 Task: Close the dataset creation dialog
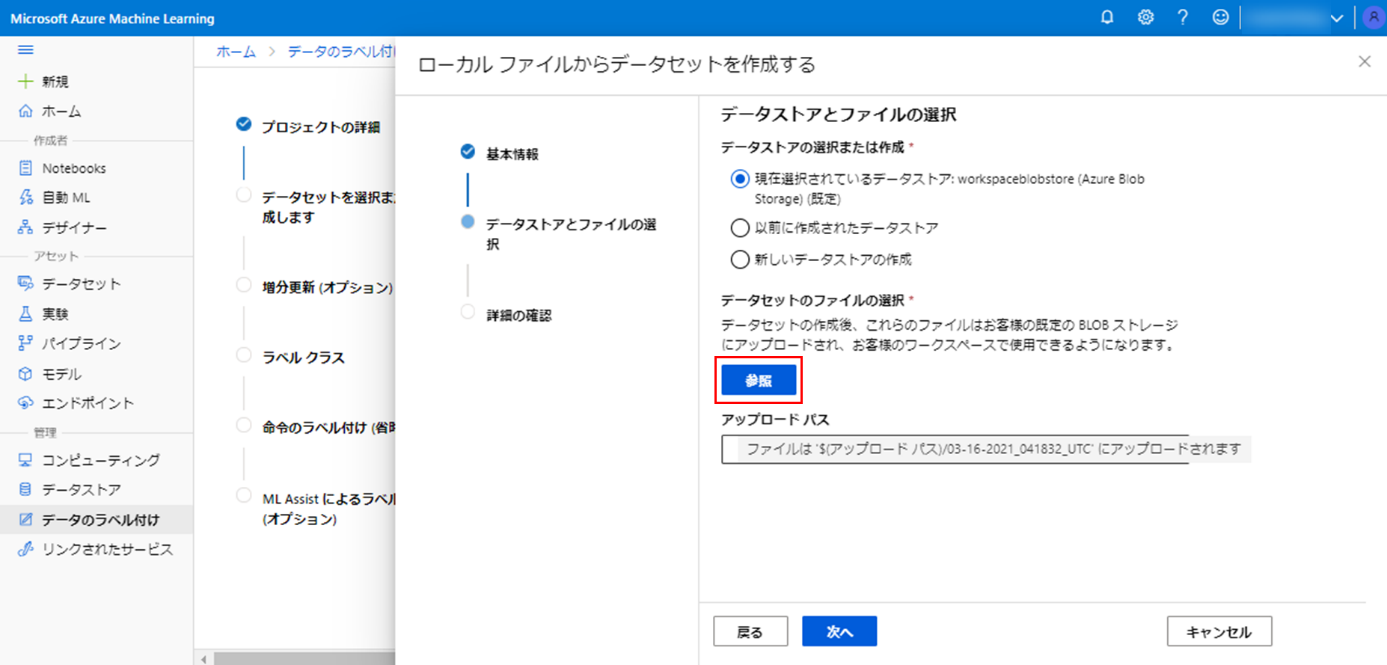pos(1364,61)
